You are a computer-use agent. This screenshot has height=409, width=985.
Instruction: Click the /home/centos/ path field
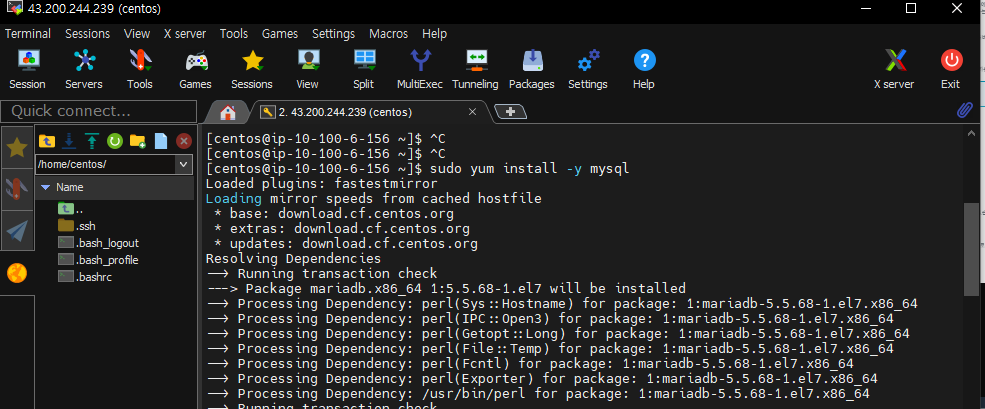click(x=106, y=165)
